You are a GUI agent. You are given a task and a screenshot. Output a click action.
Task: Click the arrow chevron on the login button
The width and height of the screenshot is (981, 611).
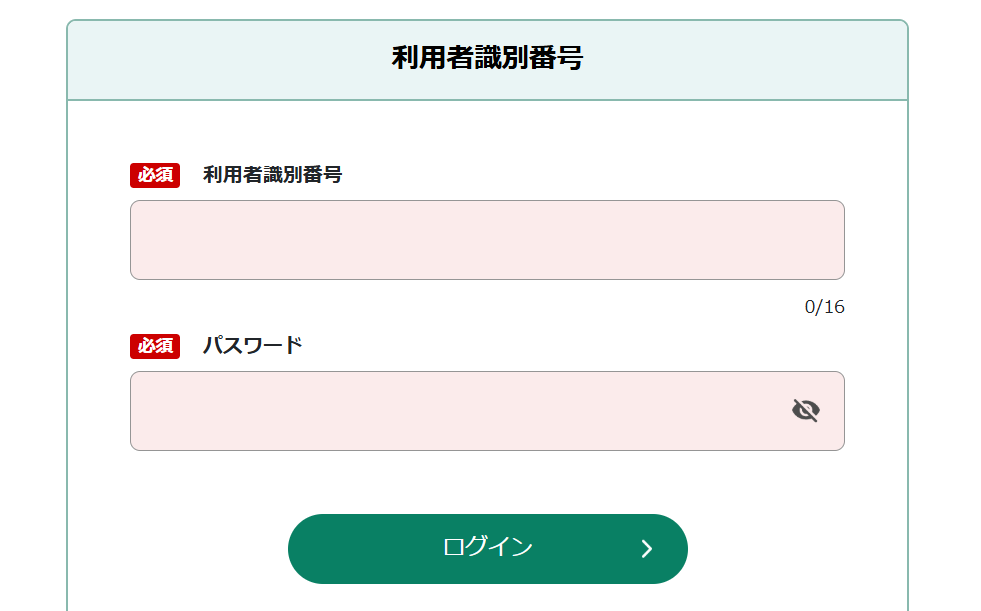pos(647,549)
